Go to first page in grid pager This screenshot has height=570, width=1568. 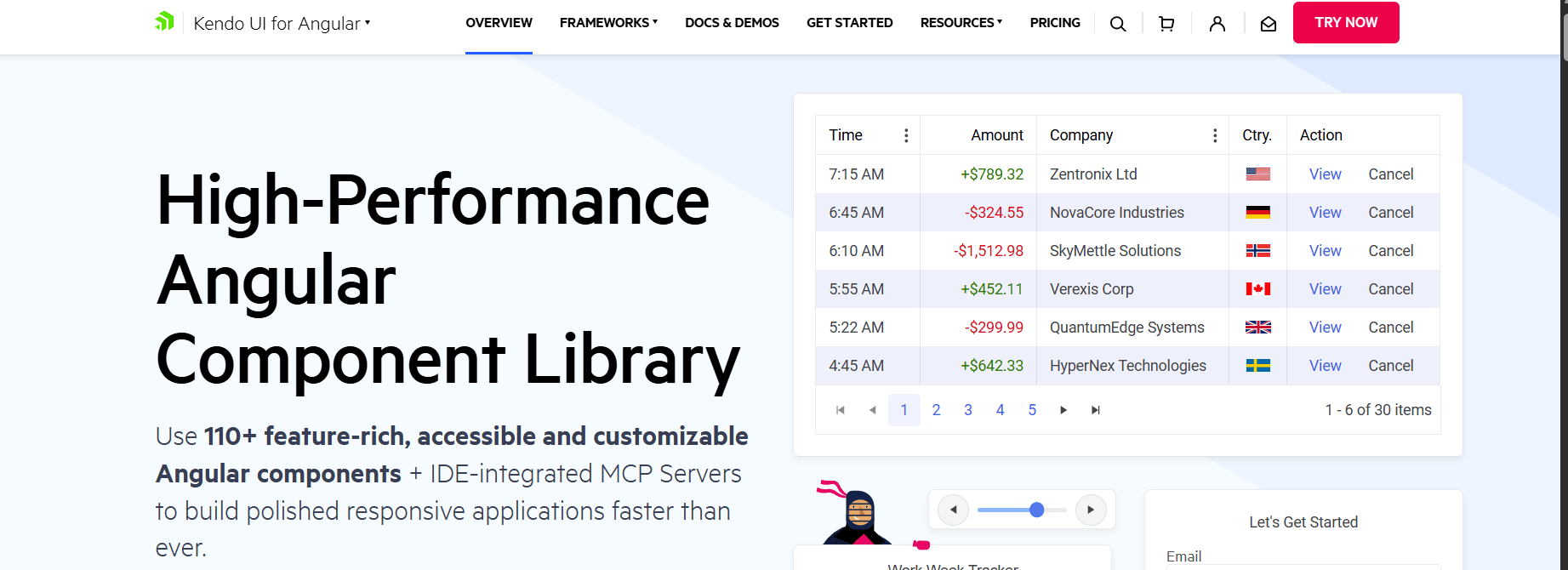click(x=841, y=410)
